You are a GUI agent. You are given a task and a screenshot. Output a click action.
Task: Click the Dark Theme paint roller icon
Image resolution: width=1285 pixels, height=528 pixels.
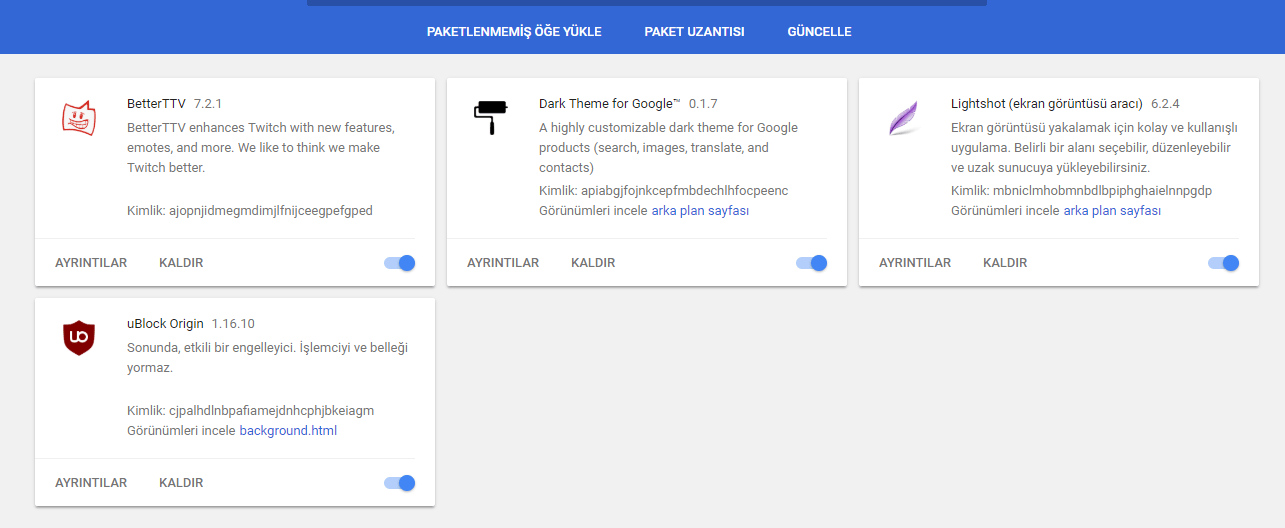pos(490,119)
